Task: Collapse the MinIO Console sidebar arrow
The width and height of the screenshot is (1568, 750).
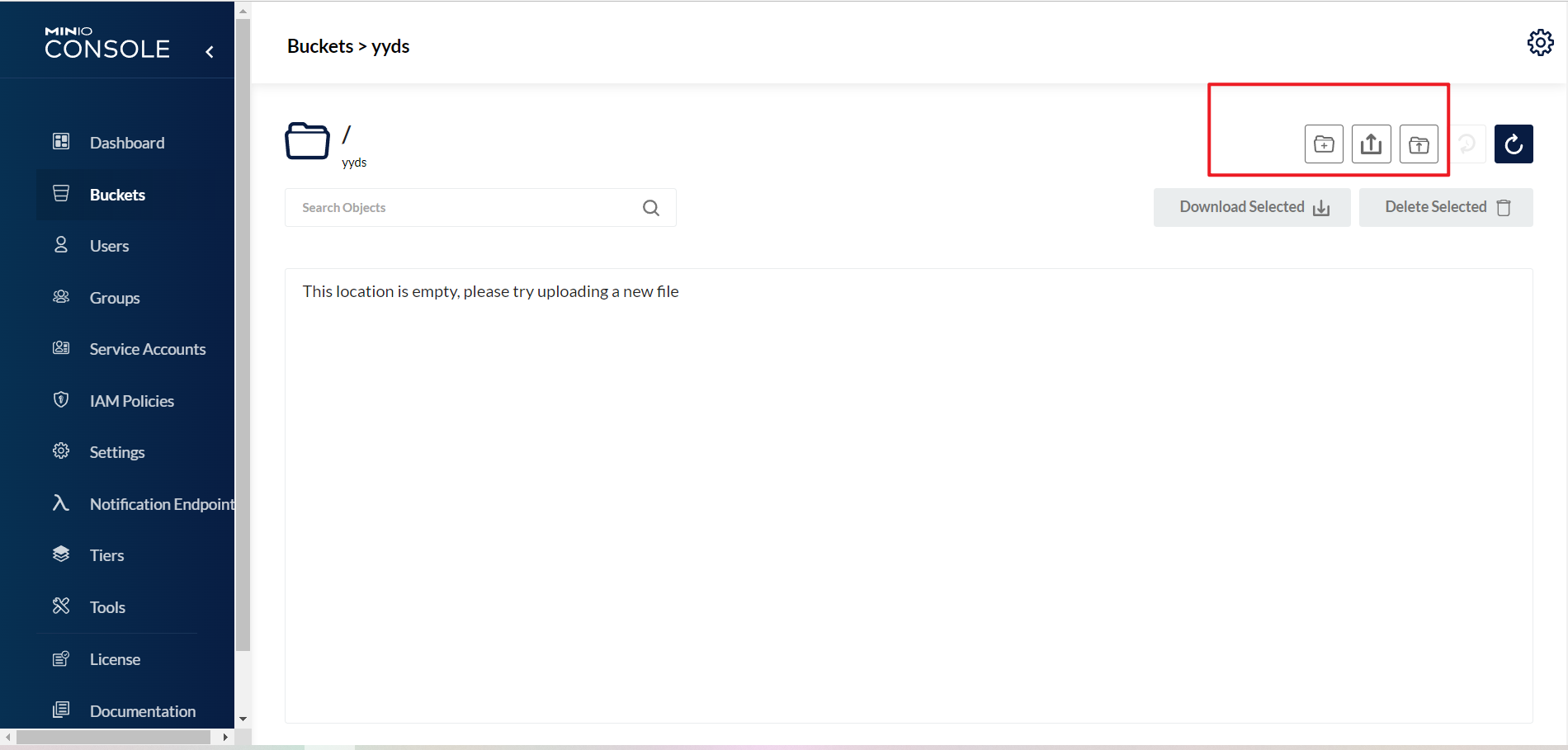Action: click(210, 52)
